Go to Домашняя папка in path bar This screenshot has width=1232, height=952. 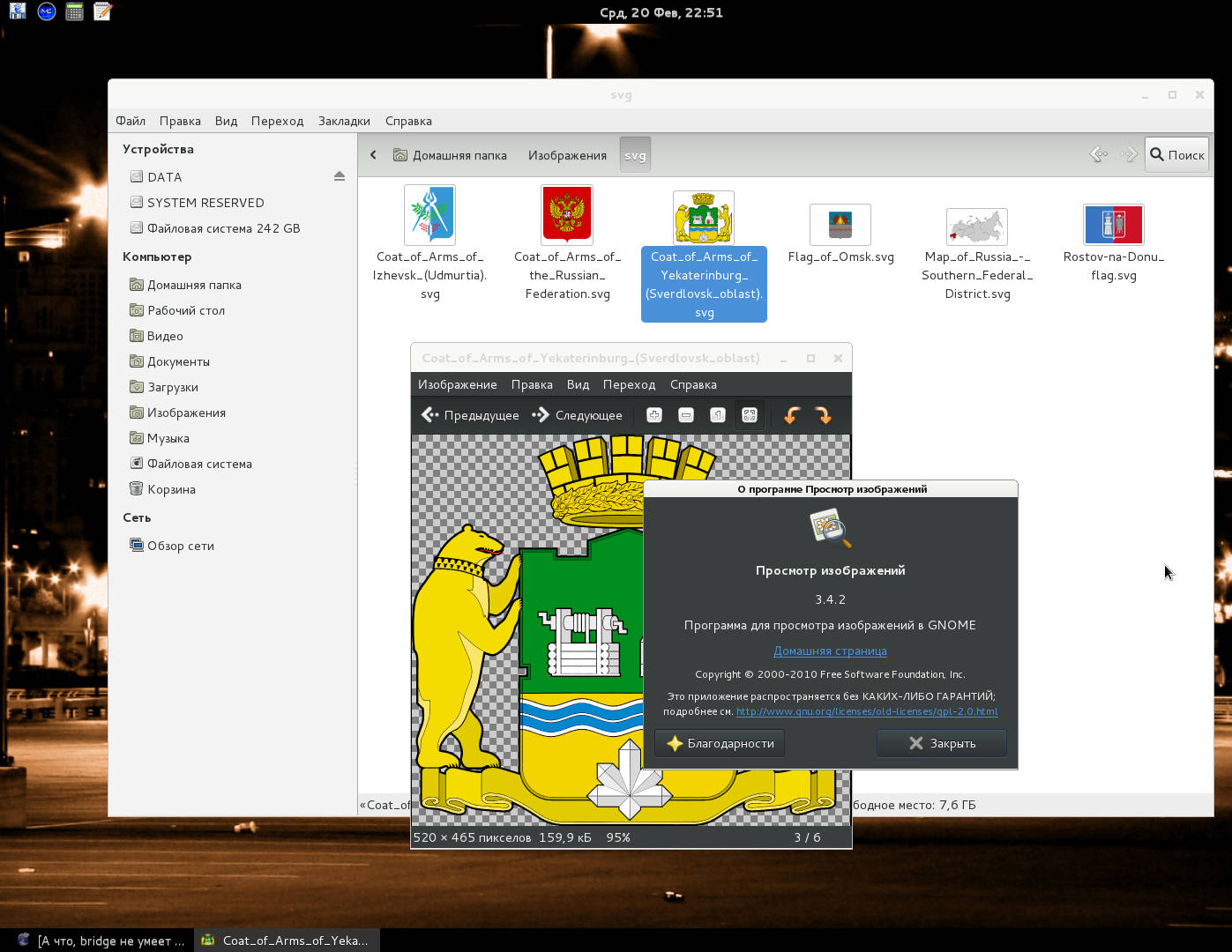click(450, 155)
